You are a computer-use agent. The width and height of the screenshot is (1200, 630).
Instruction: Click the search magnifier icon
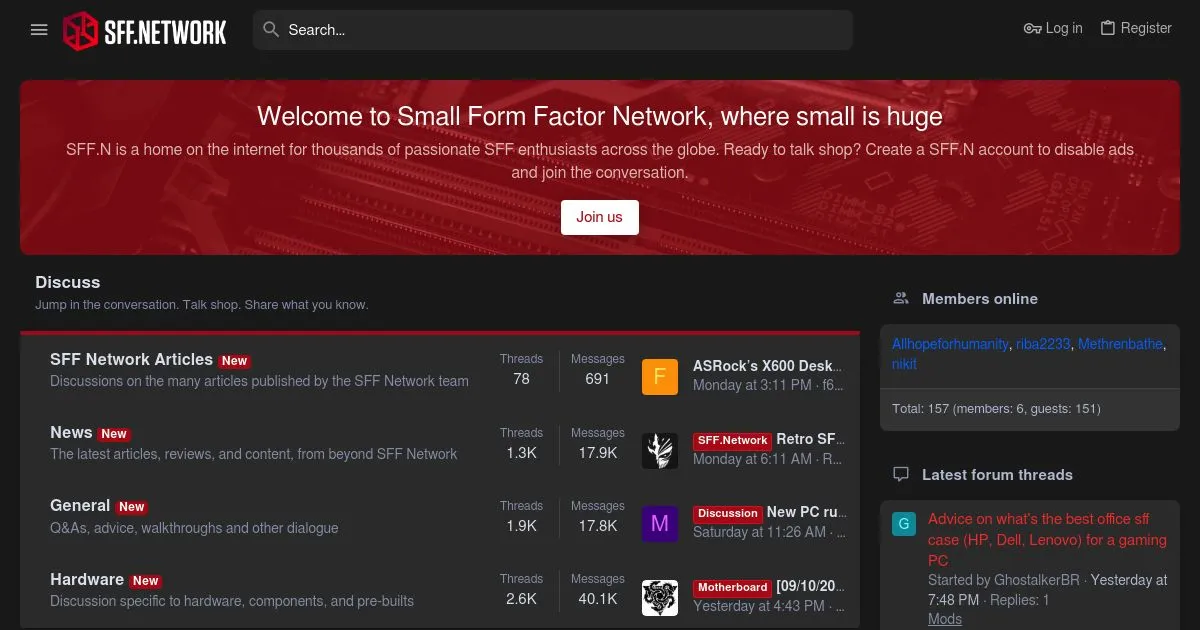pyautogui.click(x=270, y=30)
